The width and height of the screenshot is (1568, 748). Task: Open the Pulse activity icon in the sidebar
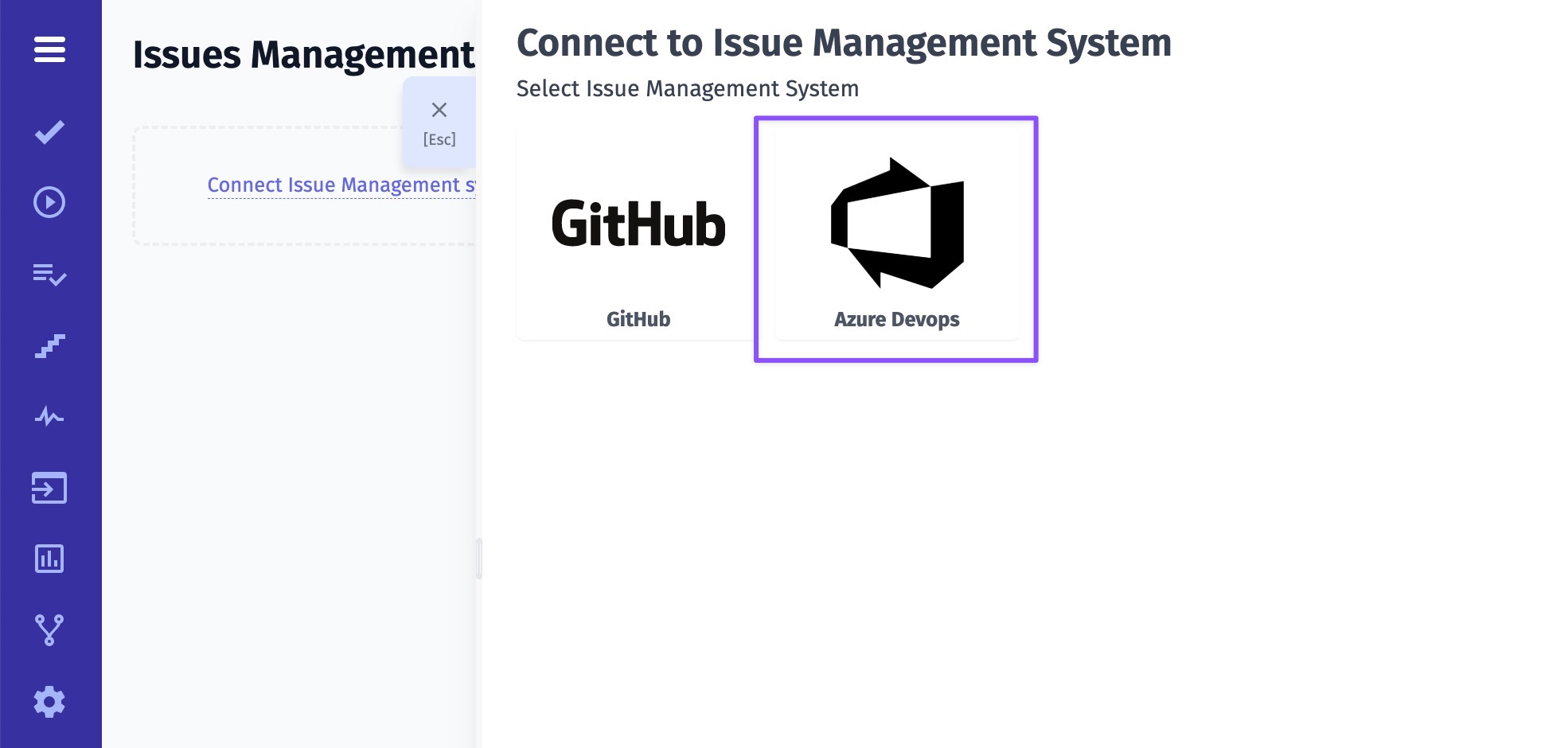(49, 416)
